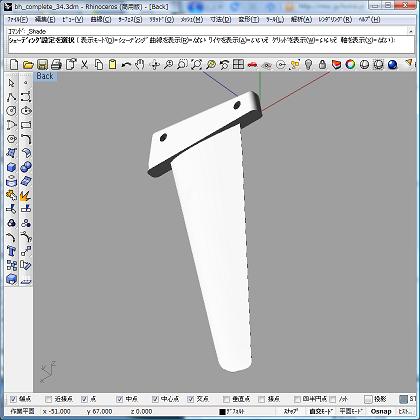Viewport: 420px width, 420px height.
Task: Open the four-viewport layout icon
Action: click(x=238, y=64)
